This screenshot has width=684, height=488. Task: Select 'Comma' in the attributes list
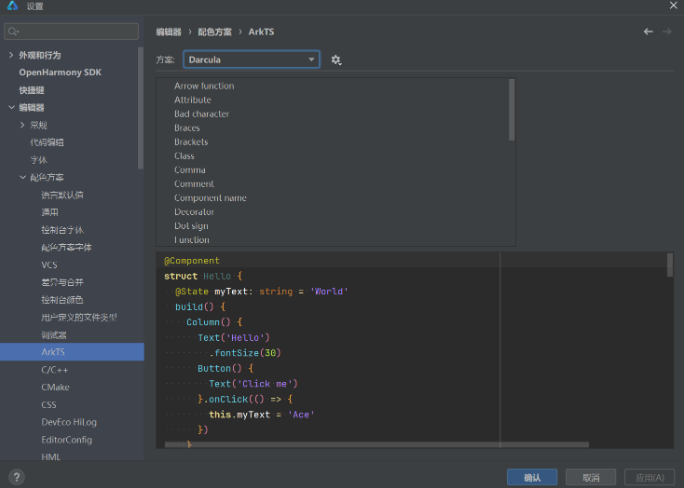tap(190, 170)
